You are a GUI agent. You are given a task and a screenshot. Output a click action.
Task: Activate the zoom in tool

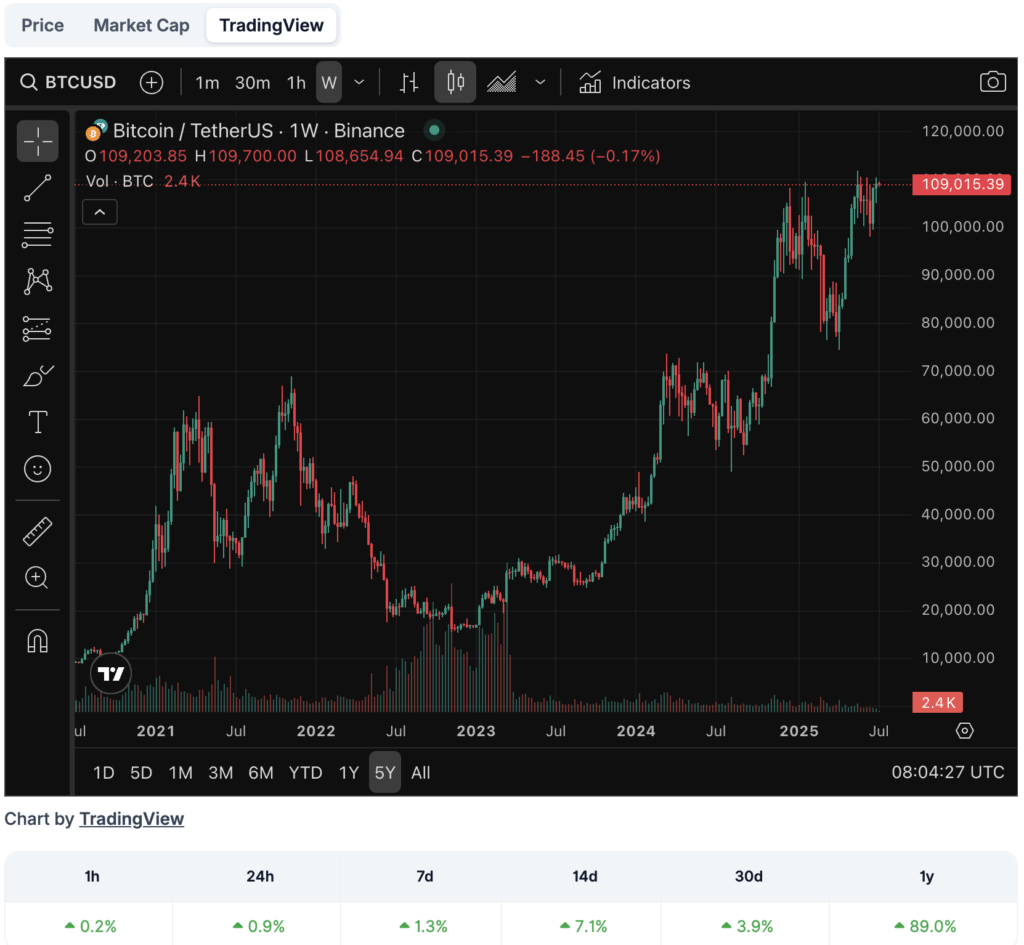pos(37,577)
